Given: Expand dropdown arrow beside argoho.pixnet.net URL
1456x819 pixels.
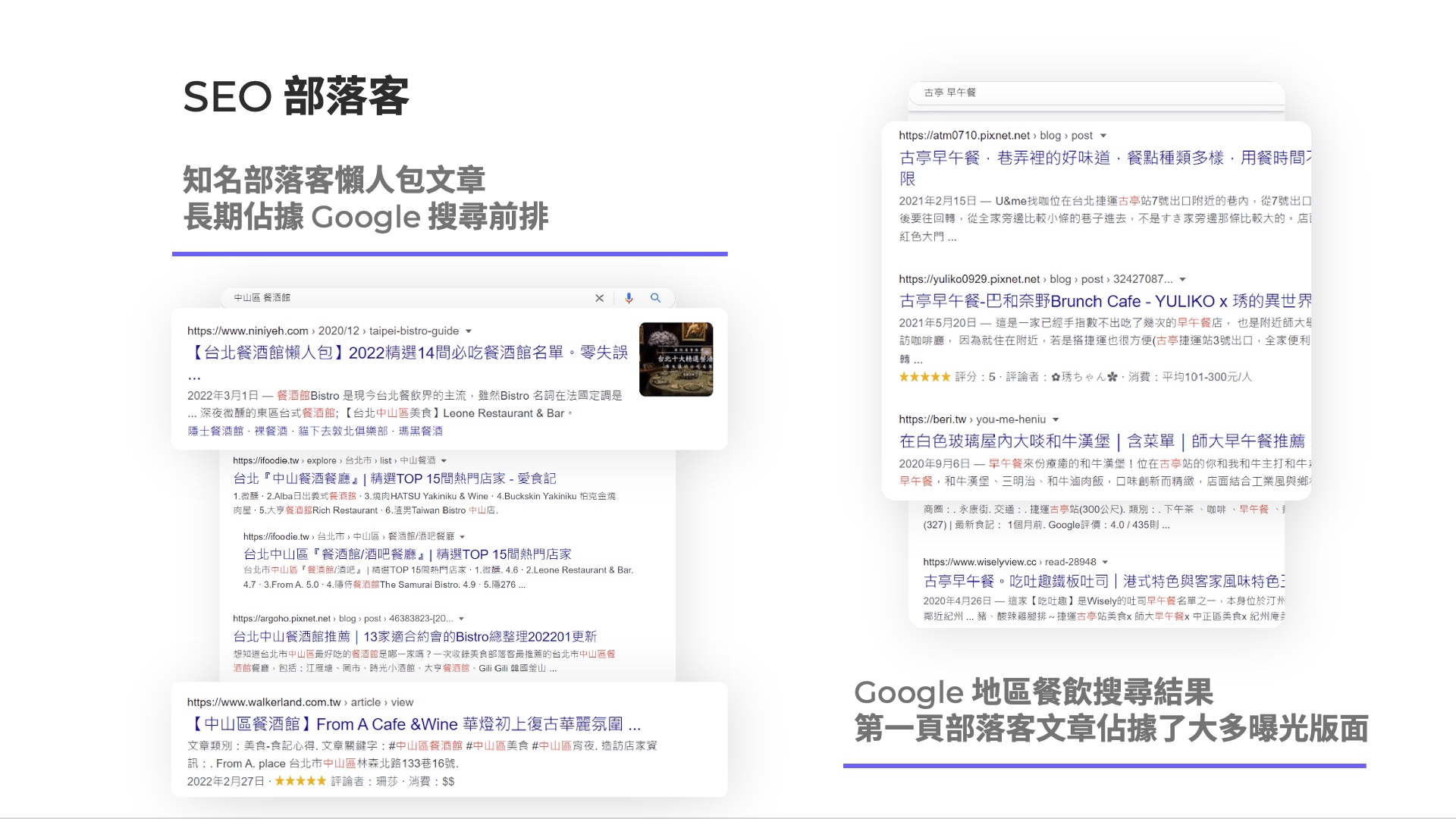Looking at the screenshot, I should click(461, 619).
